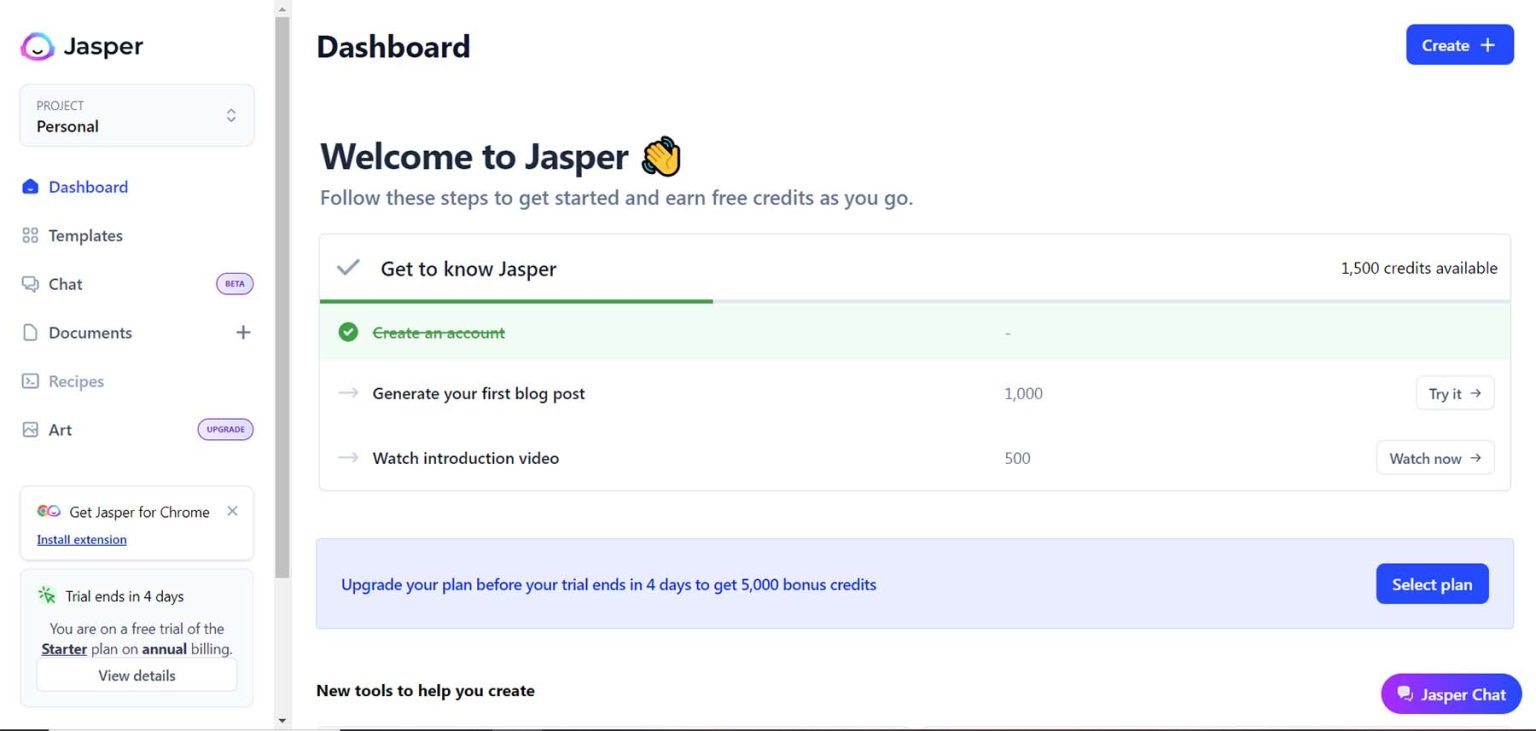Click the Jasper logo

tap(37, 46)
